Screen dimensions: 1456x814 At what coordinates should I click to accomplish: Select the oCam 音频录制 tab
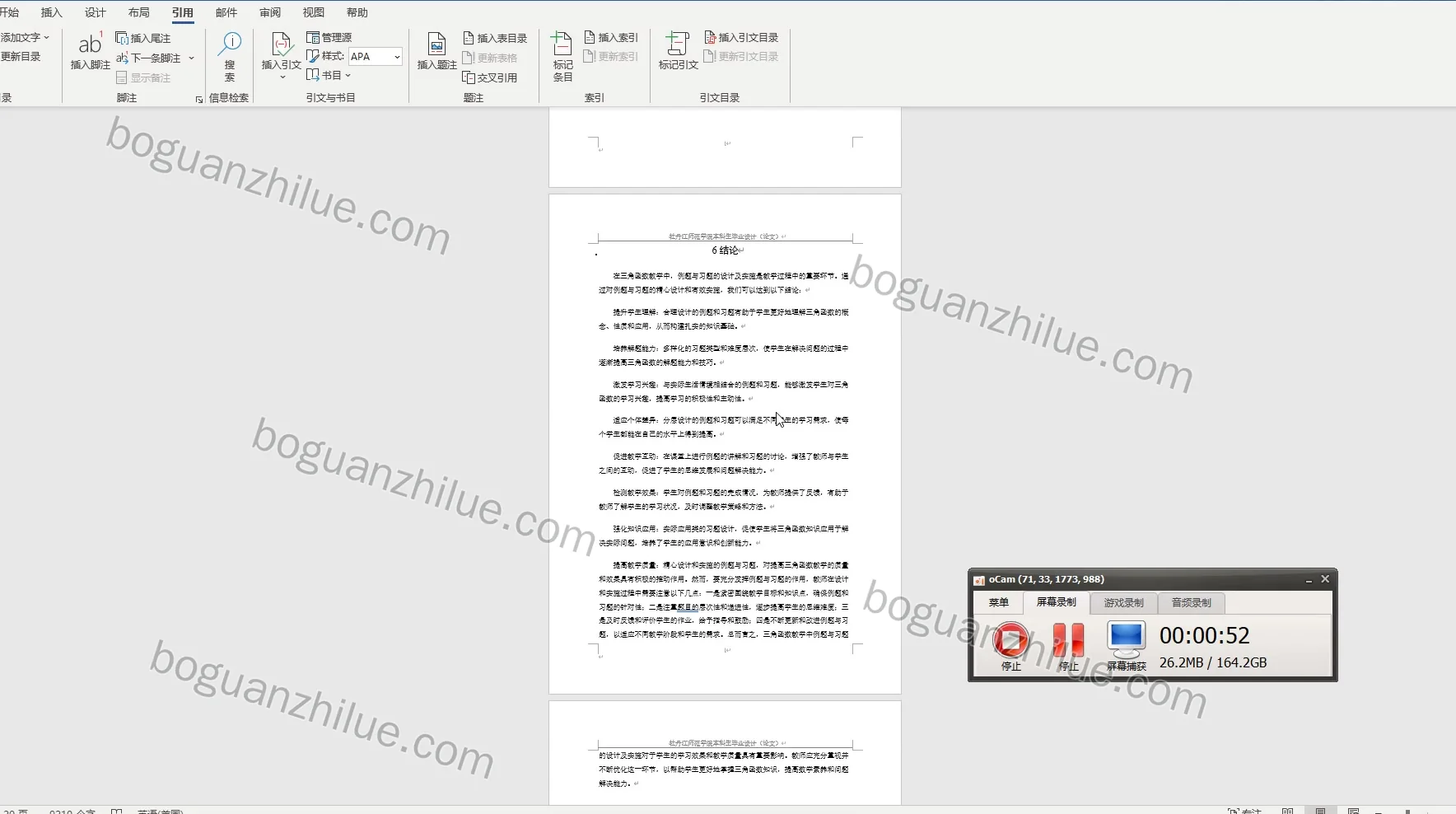1192,603
